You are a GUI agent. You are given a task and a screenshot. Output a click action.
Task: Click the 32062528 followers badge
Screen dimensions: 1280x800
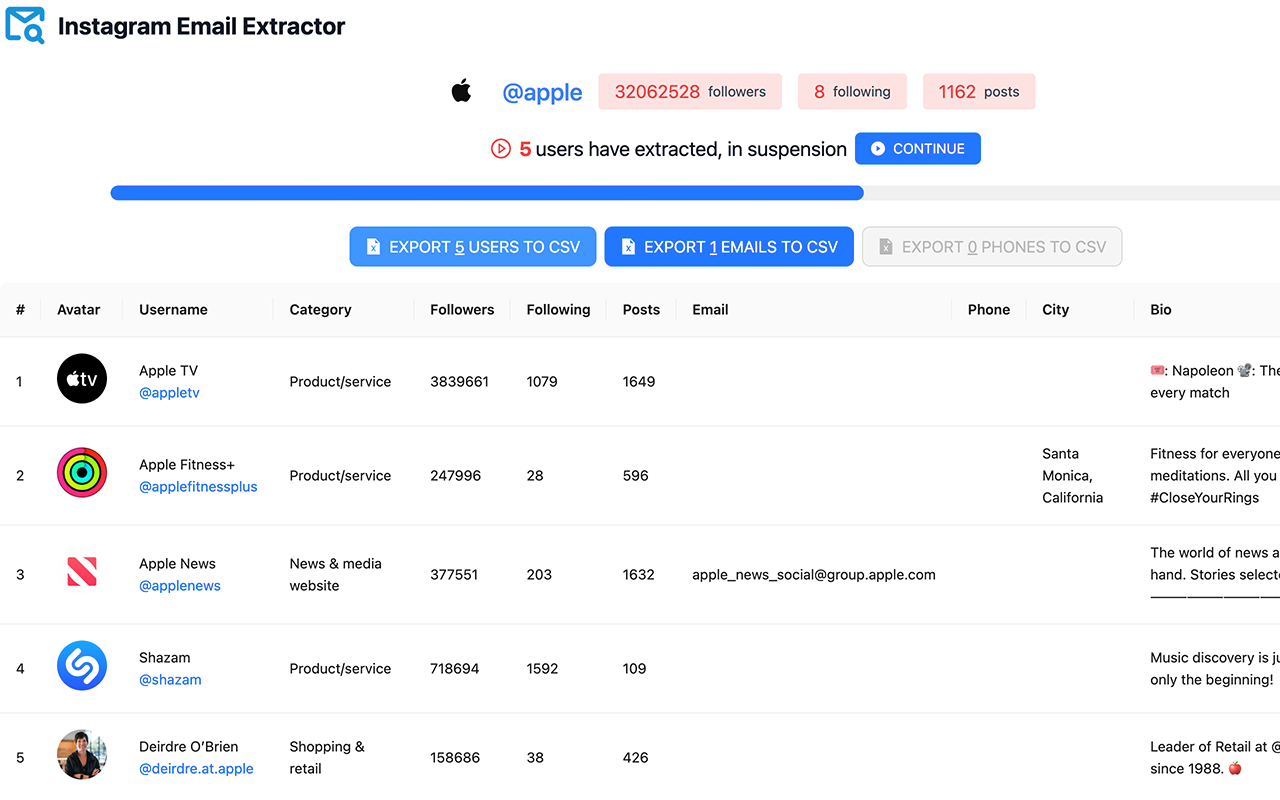click(x=689, y=91)
